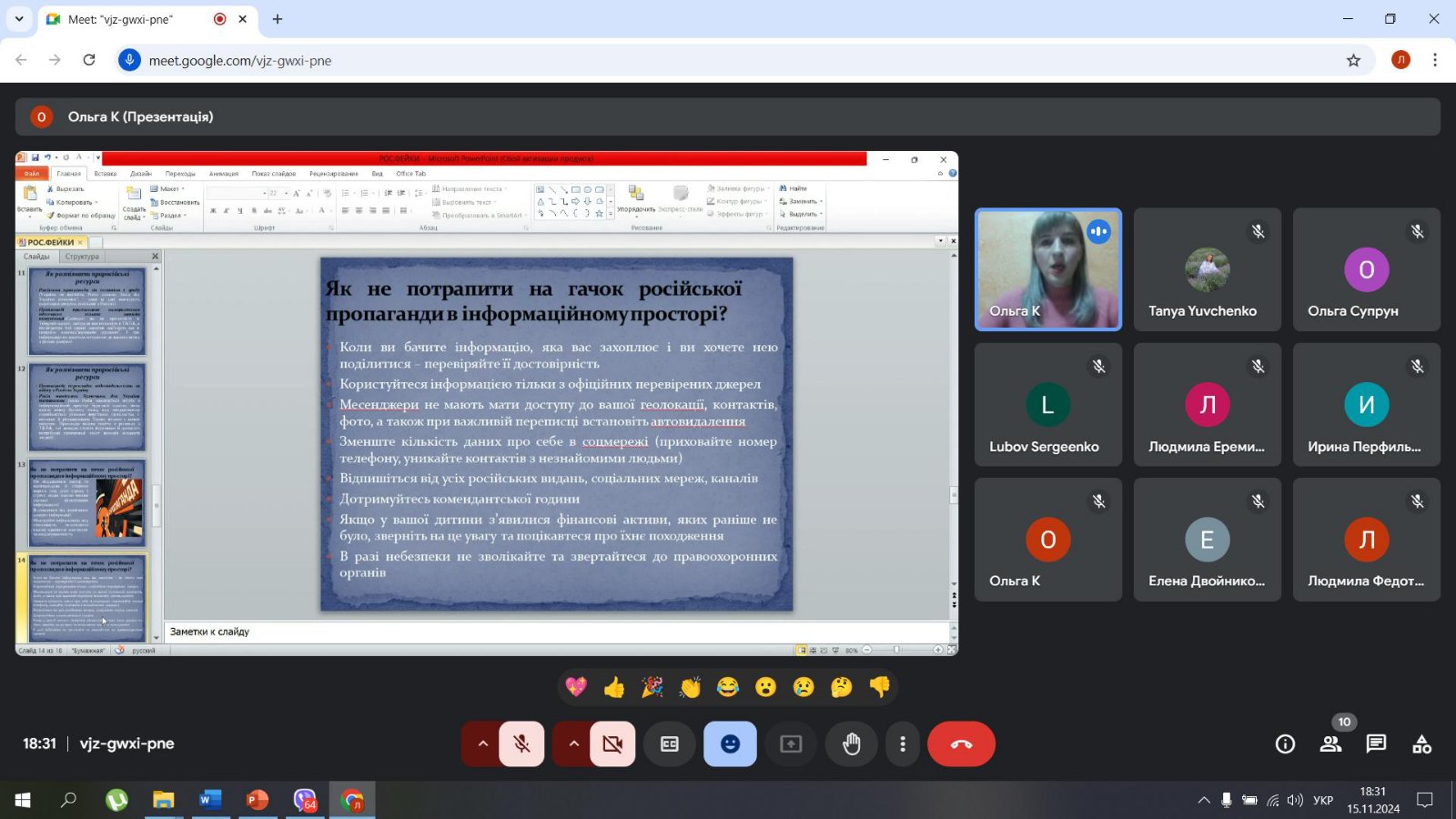Expand video settings chevron beside camera
This screenshot has width=1456, height=819.
pyautogui.click(x=573, y=744)
